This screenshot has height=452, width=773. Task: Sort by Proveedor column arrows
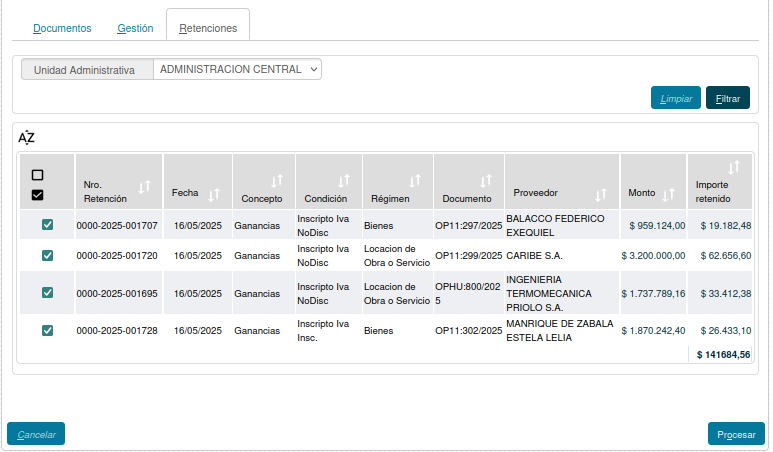600,194
